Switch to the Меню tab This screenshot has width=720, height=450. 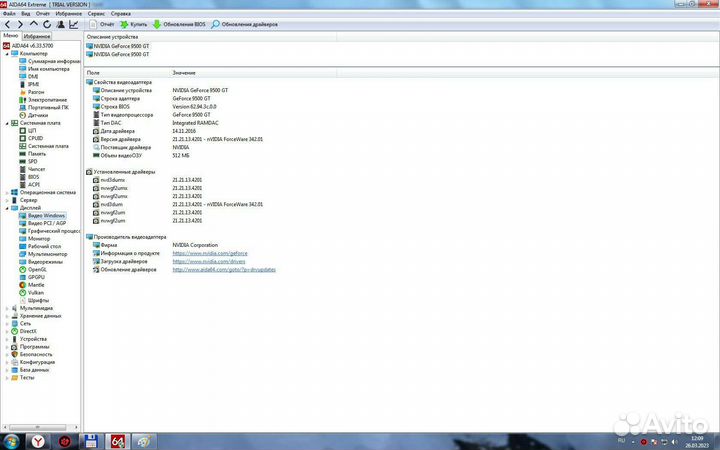coord(11,35)
